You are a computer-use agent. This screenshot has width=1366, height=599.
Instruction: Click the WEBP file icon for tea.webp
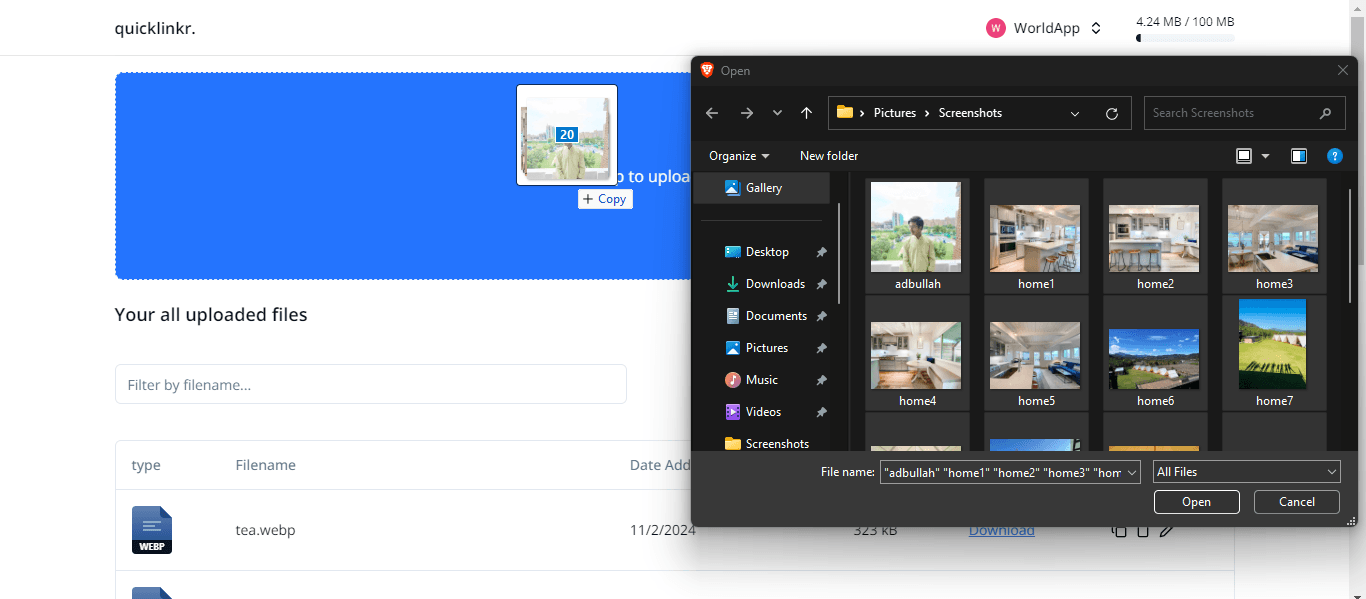point(152,530)
